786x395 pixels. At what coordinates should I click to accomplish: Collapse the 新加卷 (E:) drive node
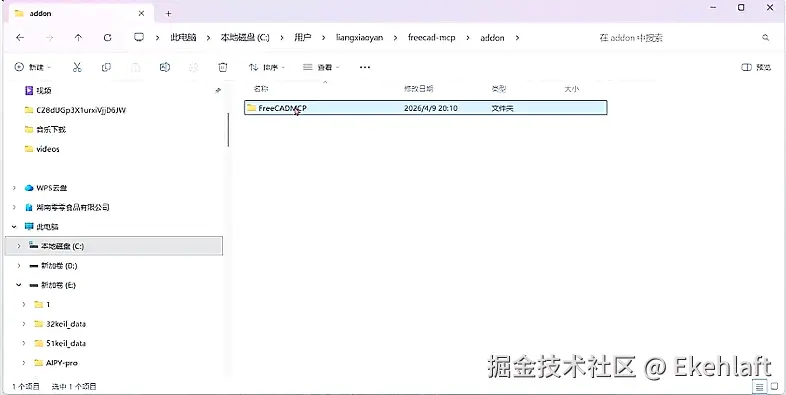[19, 285]
